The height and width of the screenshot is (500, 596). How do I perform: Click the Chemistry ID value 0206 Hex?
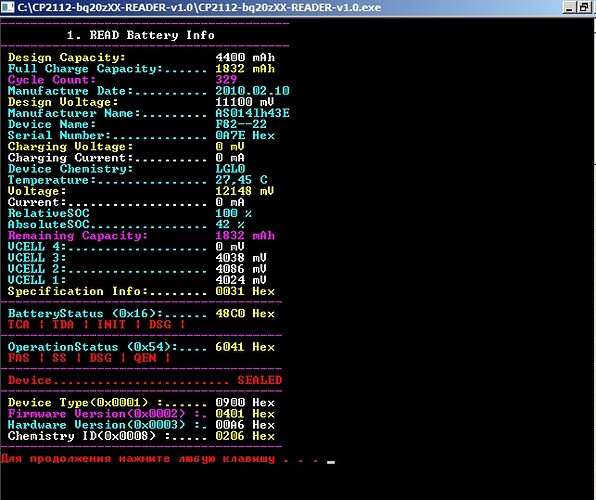[245, 436]
